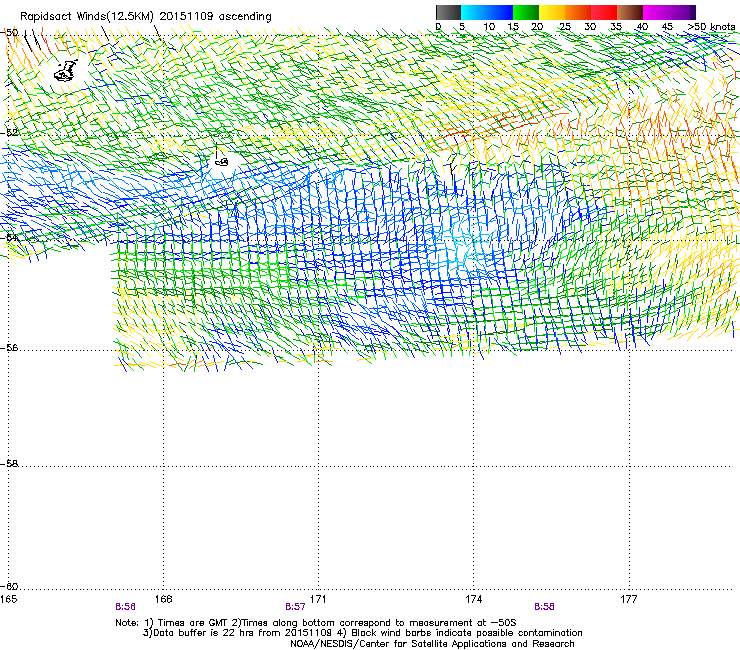
Task: Click the legend label '30'
Action: pyautogui.click(x=590, y=27)
